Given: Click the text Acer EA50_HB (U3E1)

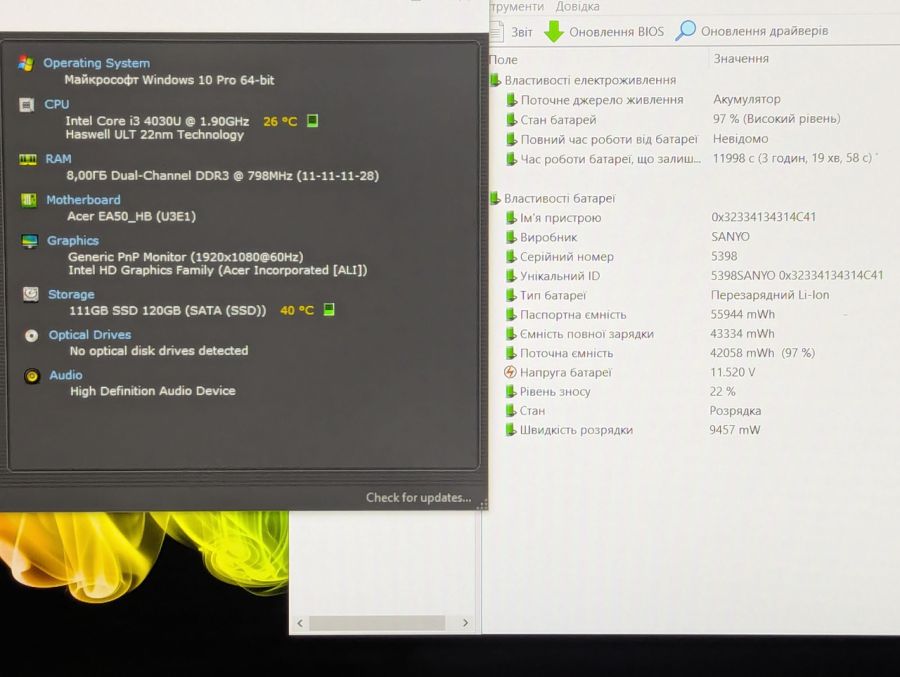Looking at the screenshot, I should 131,216.
